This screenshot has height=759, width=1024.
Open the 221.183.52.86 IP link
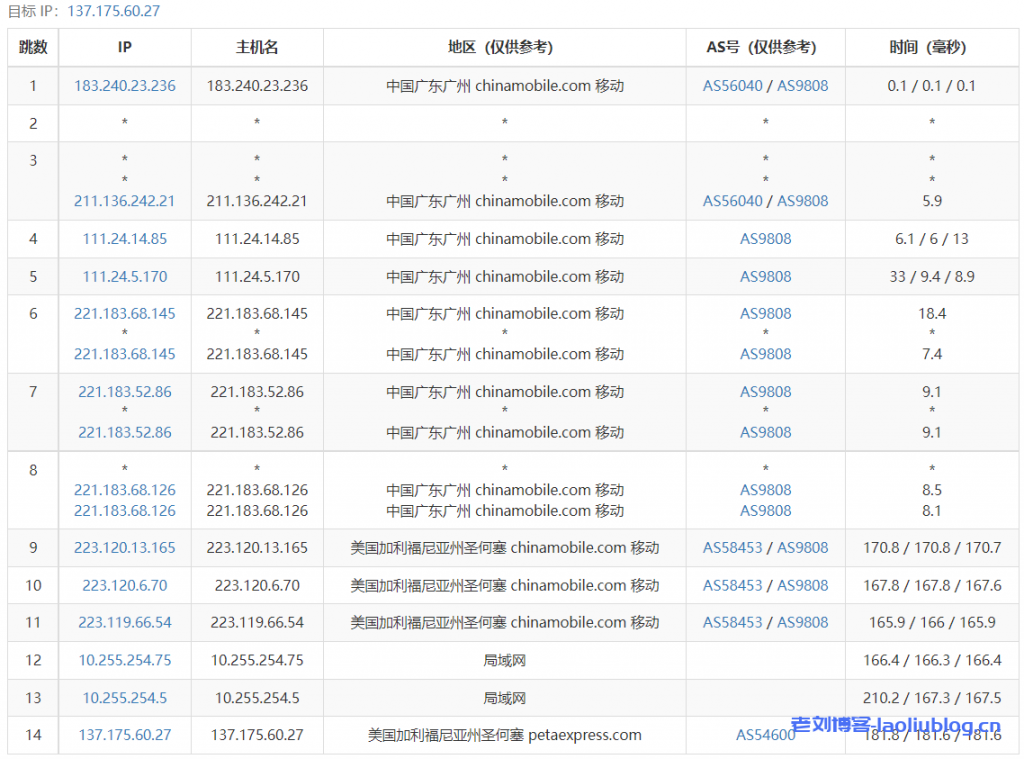124,391
